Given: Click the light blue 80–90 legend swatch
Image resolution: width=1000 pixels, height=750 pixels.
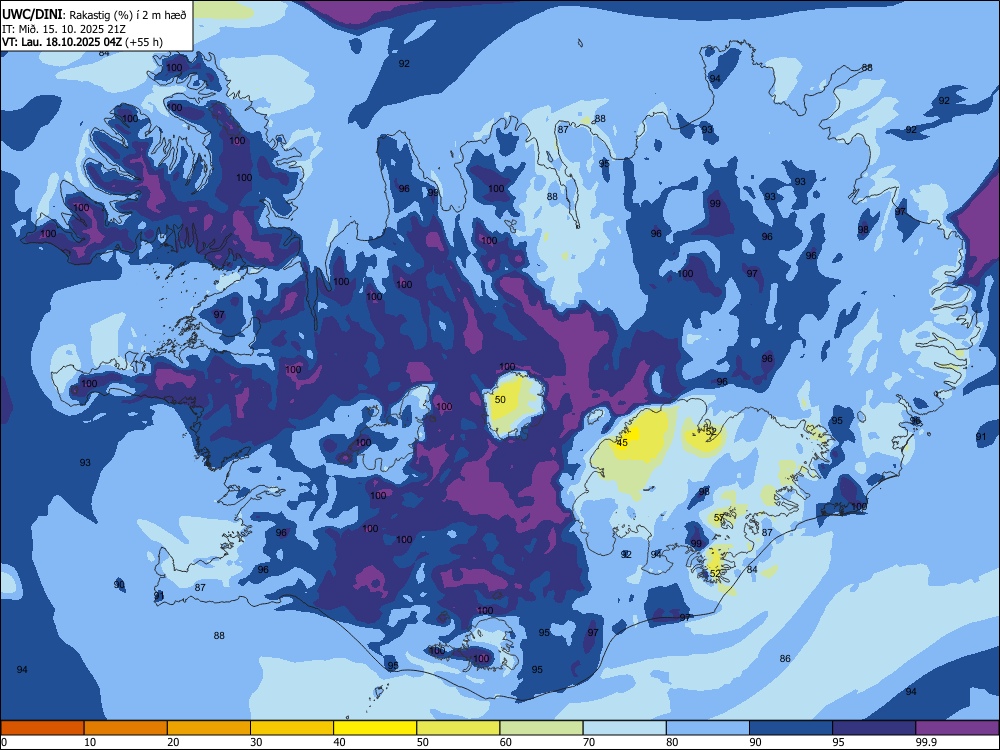Looking at the screenshot, I should coord(708,728).
